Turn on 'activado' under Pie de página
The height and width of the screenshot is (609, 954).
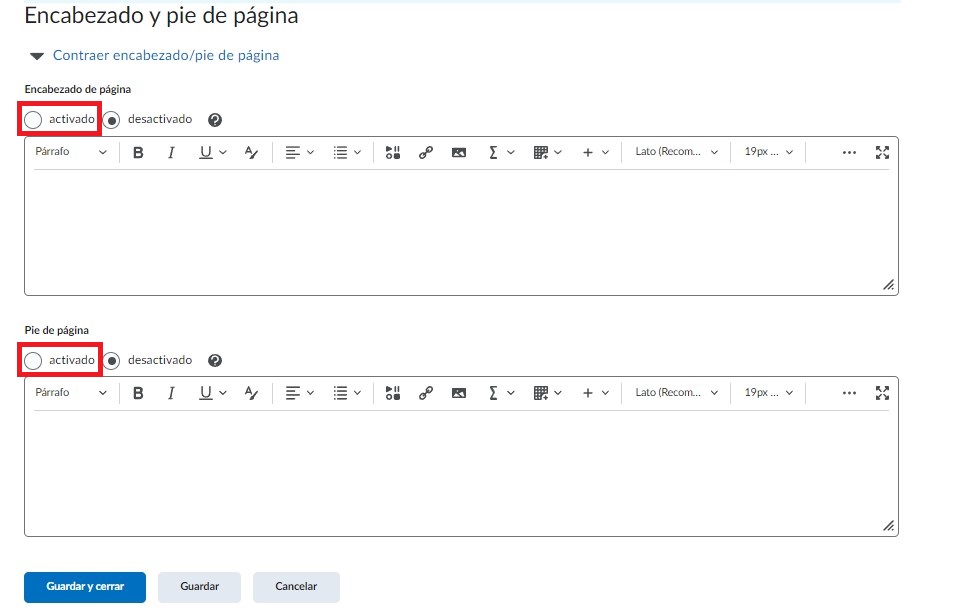34,360
